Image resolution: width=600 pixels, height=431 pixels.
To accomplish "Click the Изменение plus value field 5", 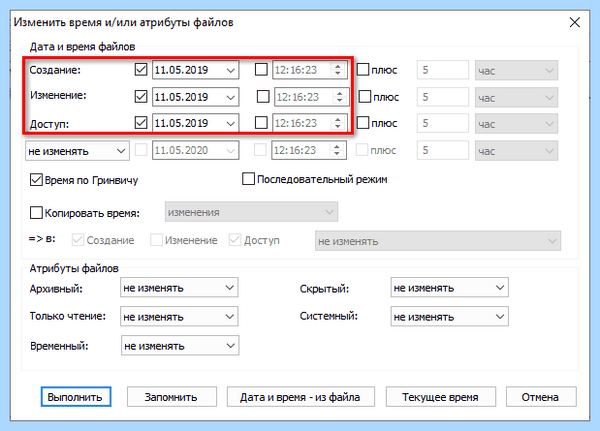I will (443, 97).
